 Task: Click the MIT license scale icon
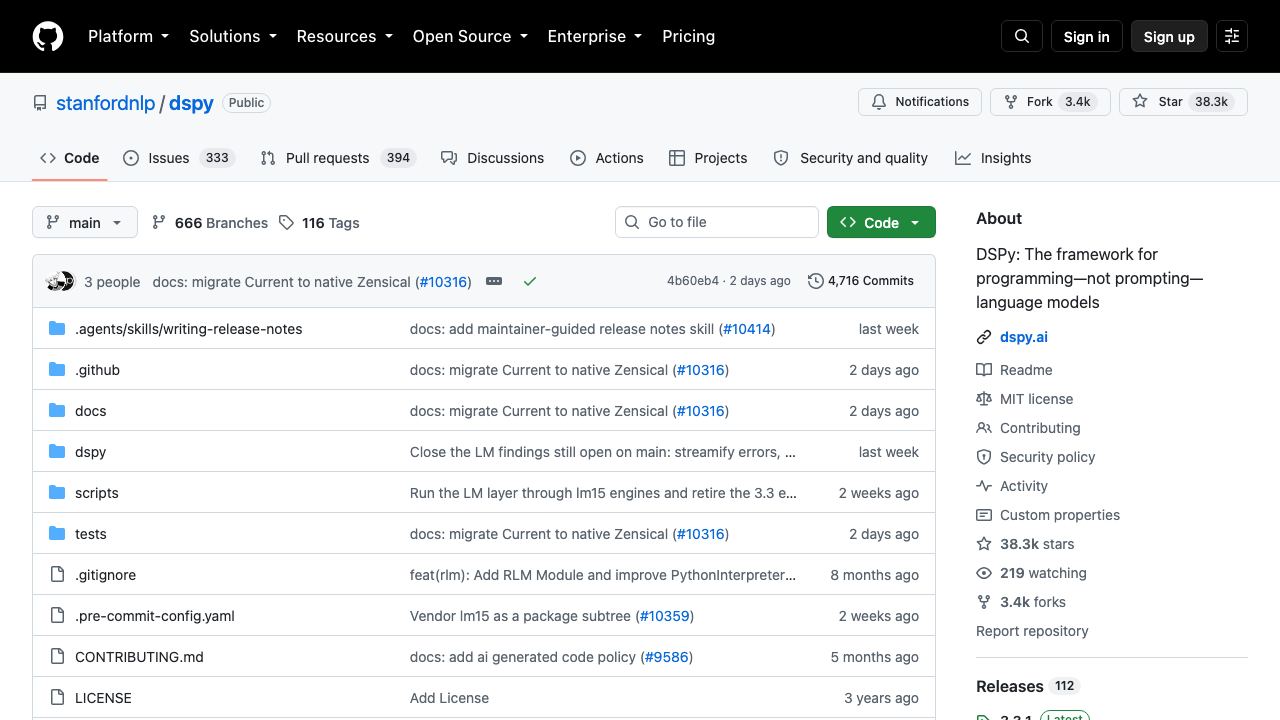coord(984,399)
